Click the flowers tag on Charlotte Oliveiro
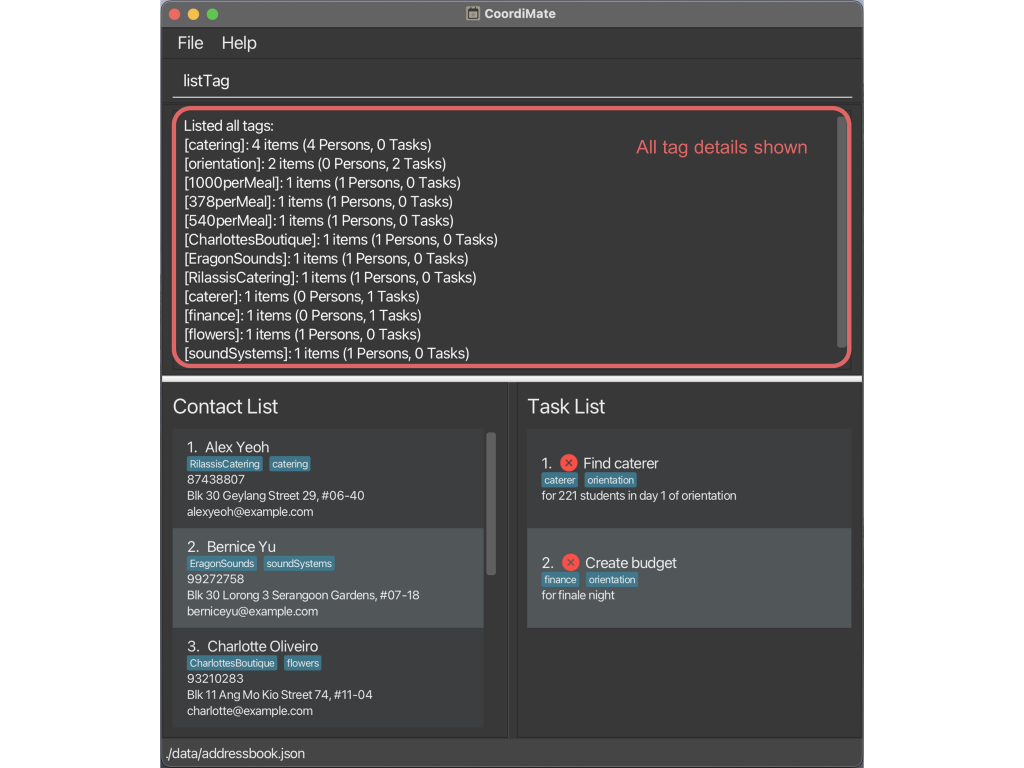This screenshot has width=1024, height=768. click(x=302, y=663)
